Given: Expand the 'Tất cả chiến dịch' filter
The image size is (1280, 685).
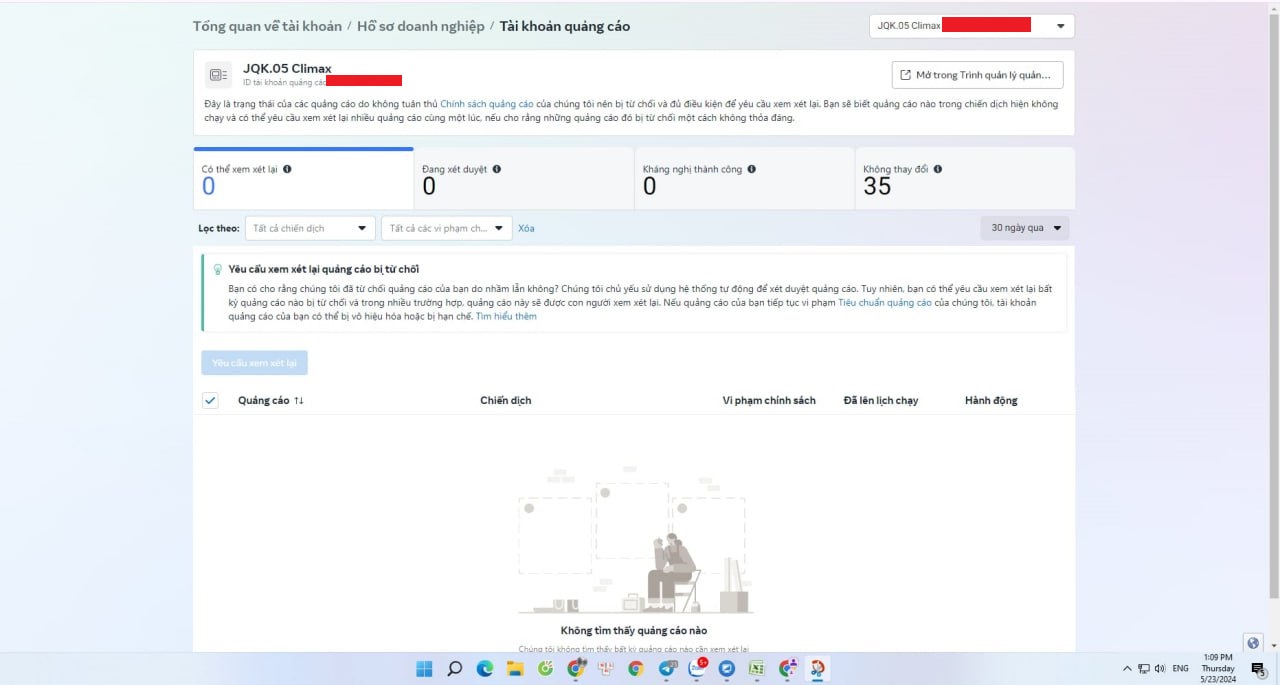Looking at the screenshot, I should tap(309, 228).
